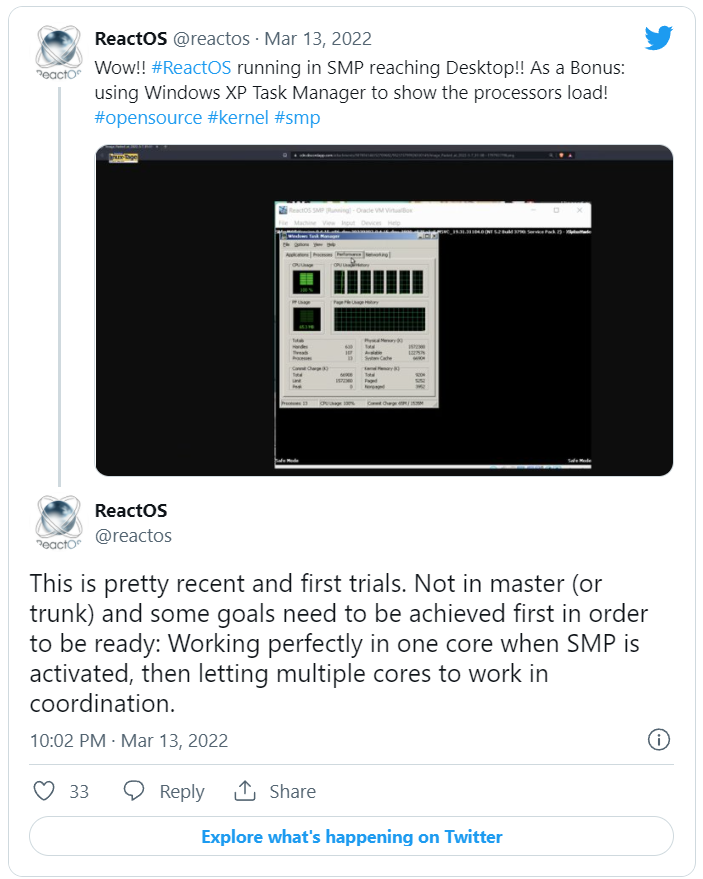This screenshot has width=703, height=879.
Task: Open the tweet info circle icon
Action: pyautogui.click(x=658, y=740)
